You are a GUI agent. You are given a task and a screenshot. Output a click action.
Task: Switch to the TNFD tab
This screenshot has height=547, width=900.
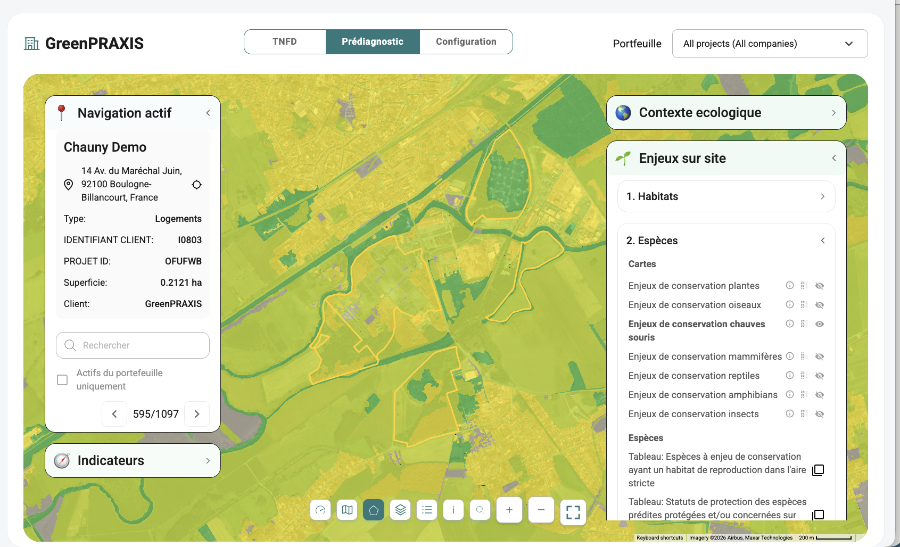[x=285, y=42]
